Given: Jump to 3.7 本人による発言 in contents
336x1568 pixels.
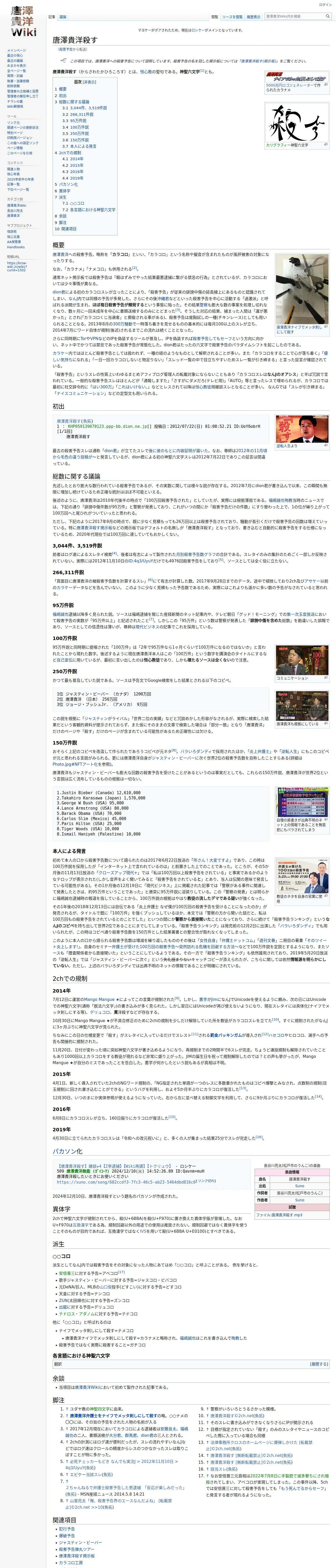Looking at the screenshot, I should [x=79, y=146].
